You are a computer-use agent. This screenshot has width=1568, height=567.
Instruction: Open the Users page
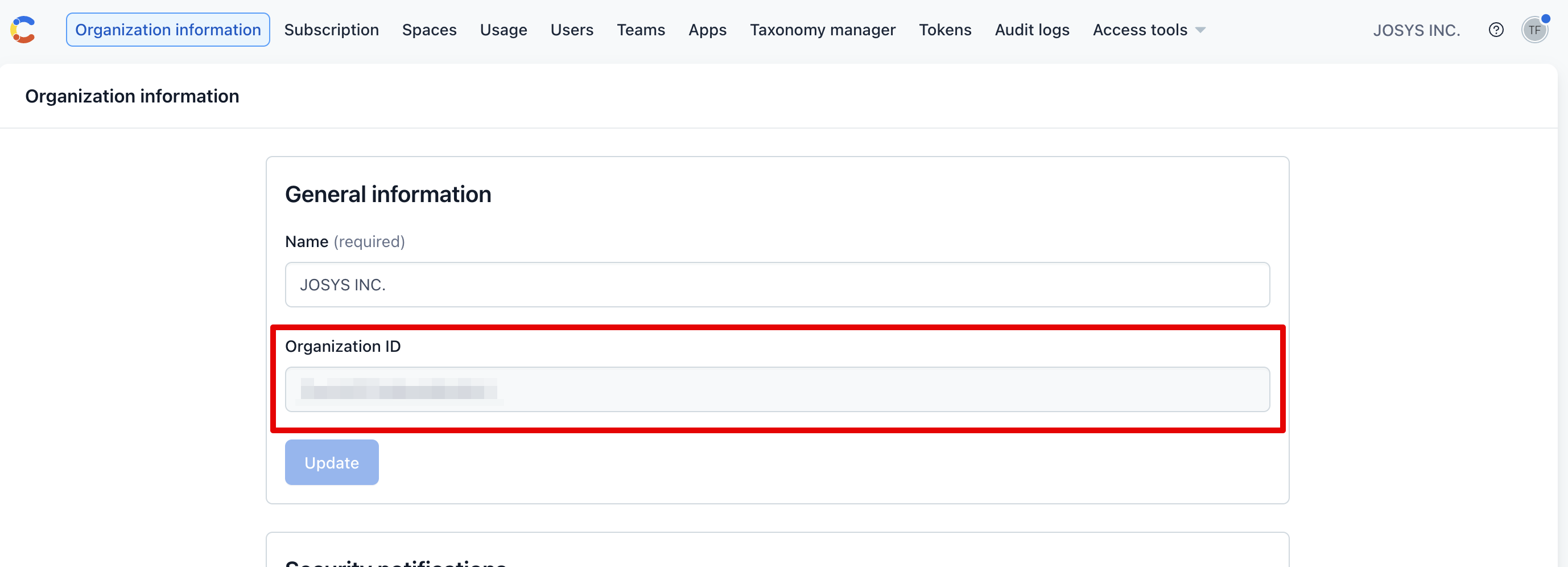(571, 30)
